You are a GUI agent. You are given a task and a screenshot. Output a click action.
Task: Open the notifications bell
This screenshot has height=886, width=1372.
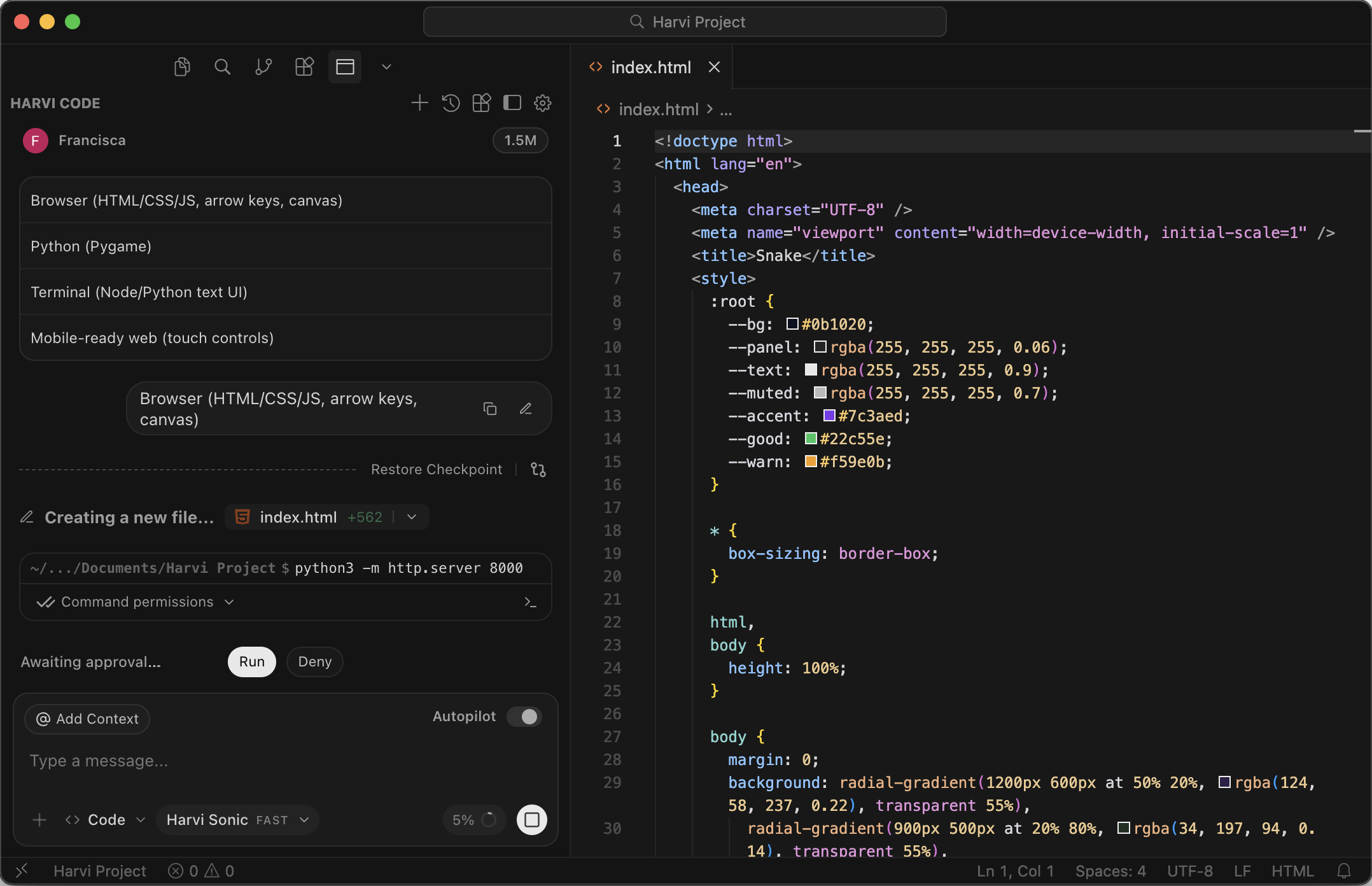(x=1344, y=871)
